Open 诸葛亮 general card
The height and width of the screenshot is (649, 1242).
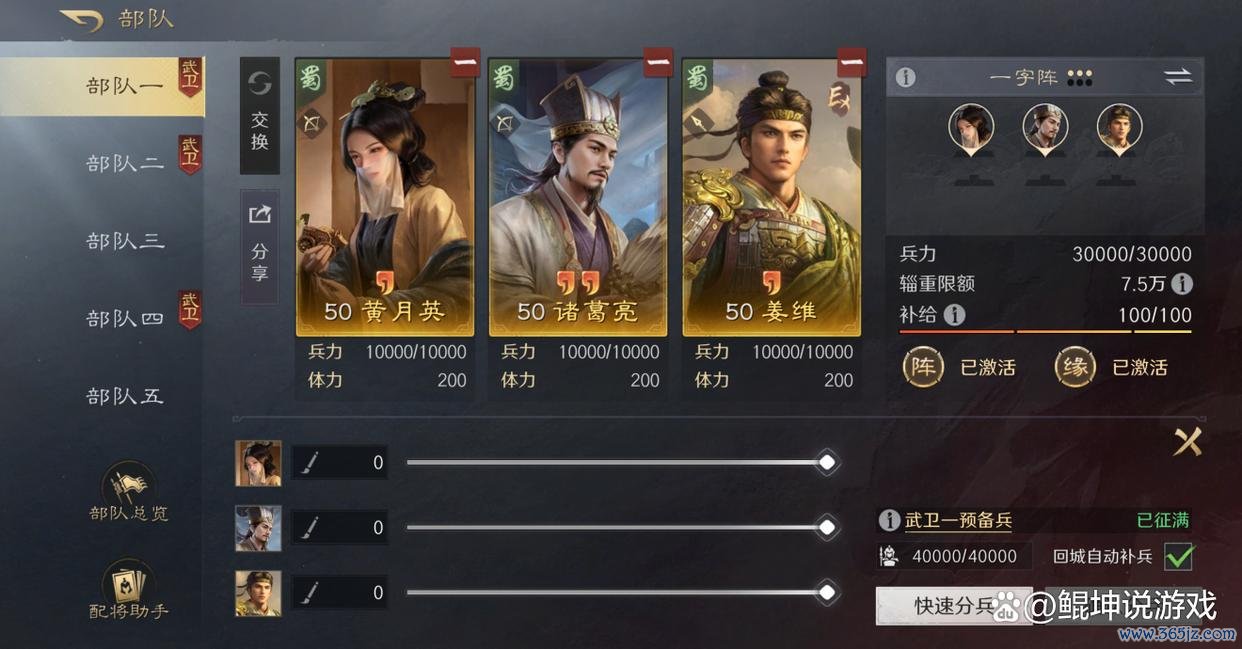(x=577, y=196)
